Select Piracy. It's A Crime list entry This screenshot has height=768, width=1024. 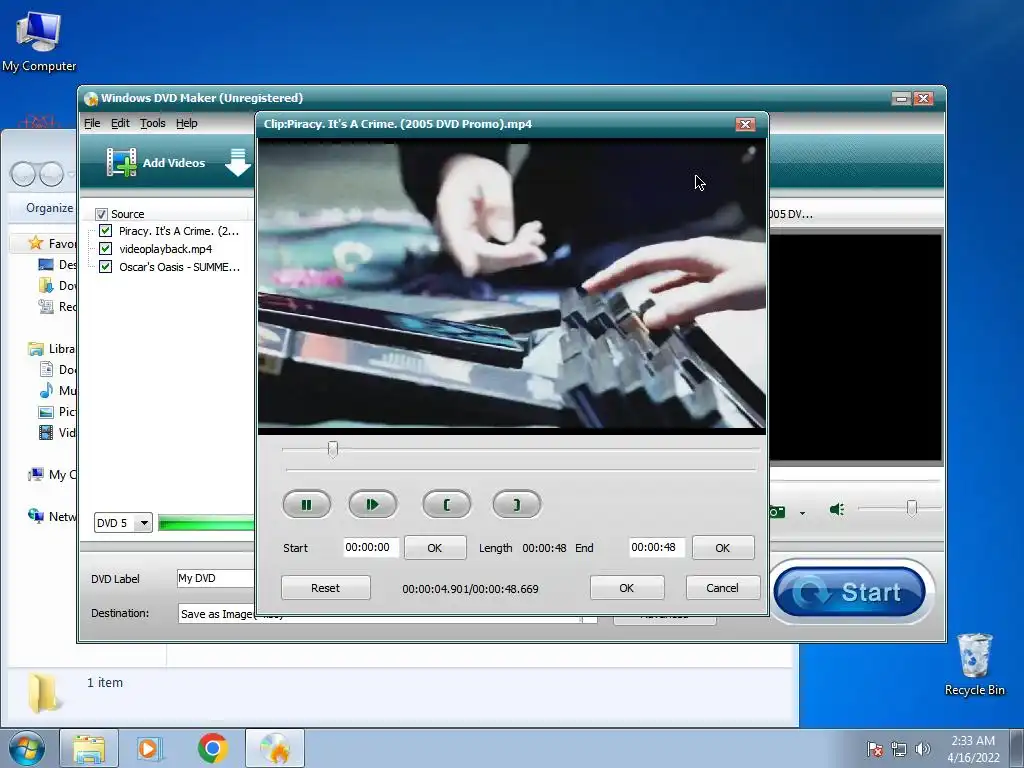pos(179,231)
